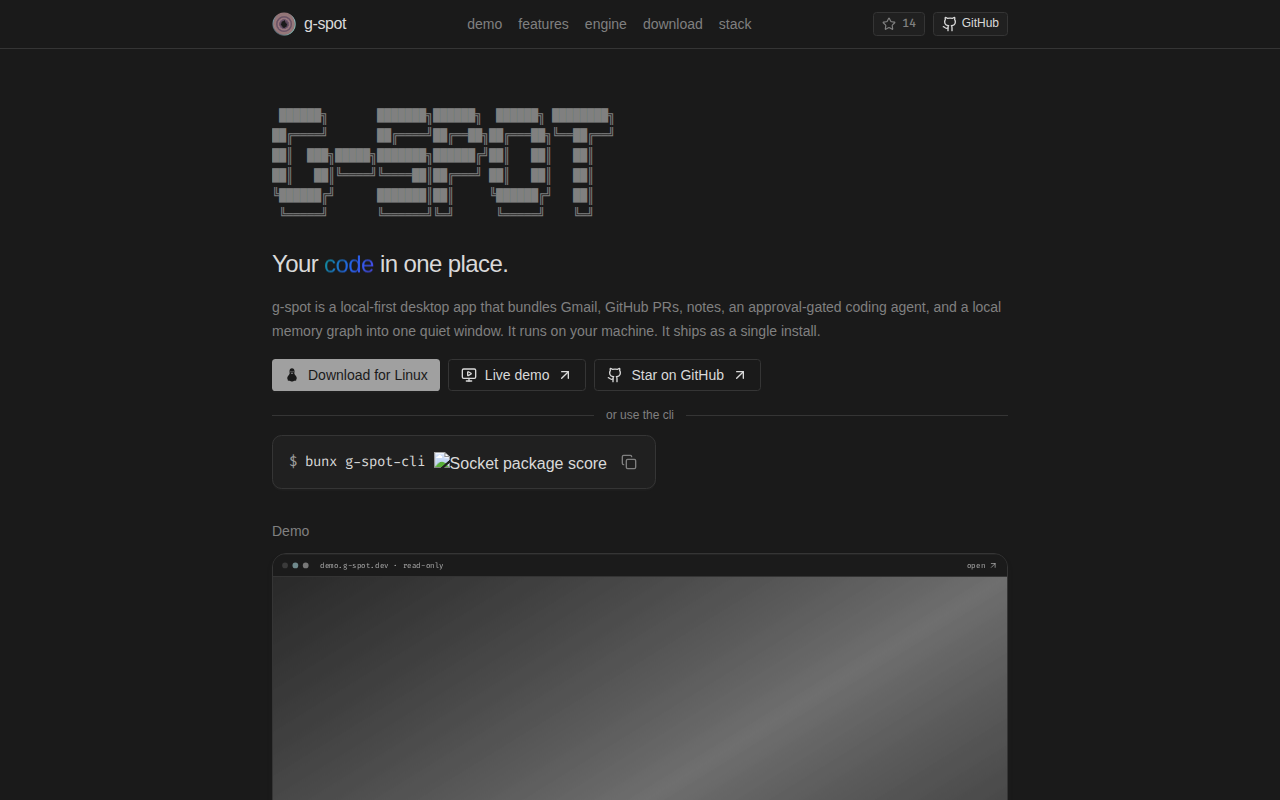The image size is (1280, 800).
Task: Click the demo preview window content
Action: tap(640, 688)
